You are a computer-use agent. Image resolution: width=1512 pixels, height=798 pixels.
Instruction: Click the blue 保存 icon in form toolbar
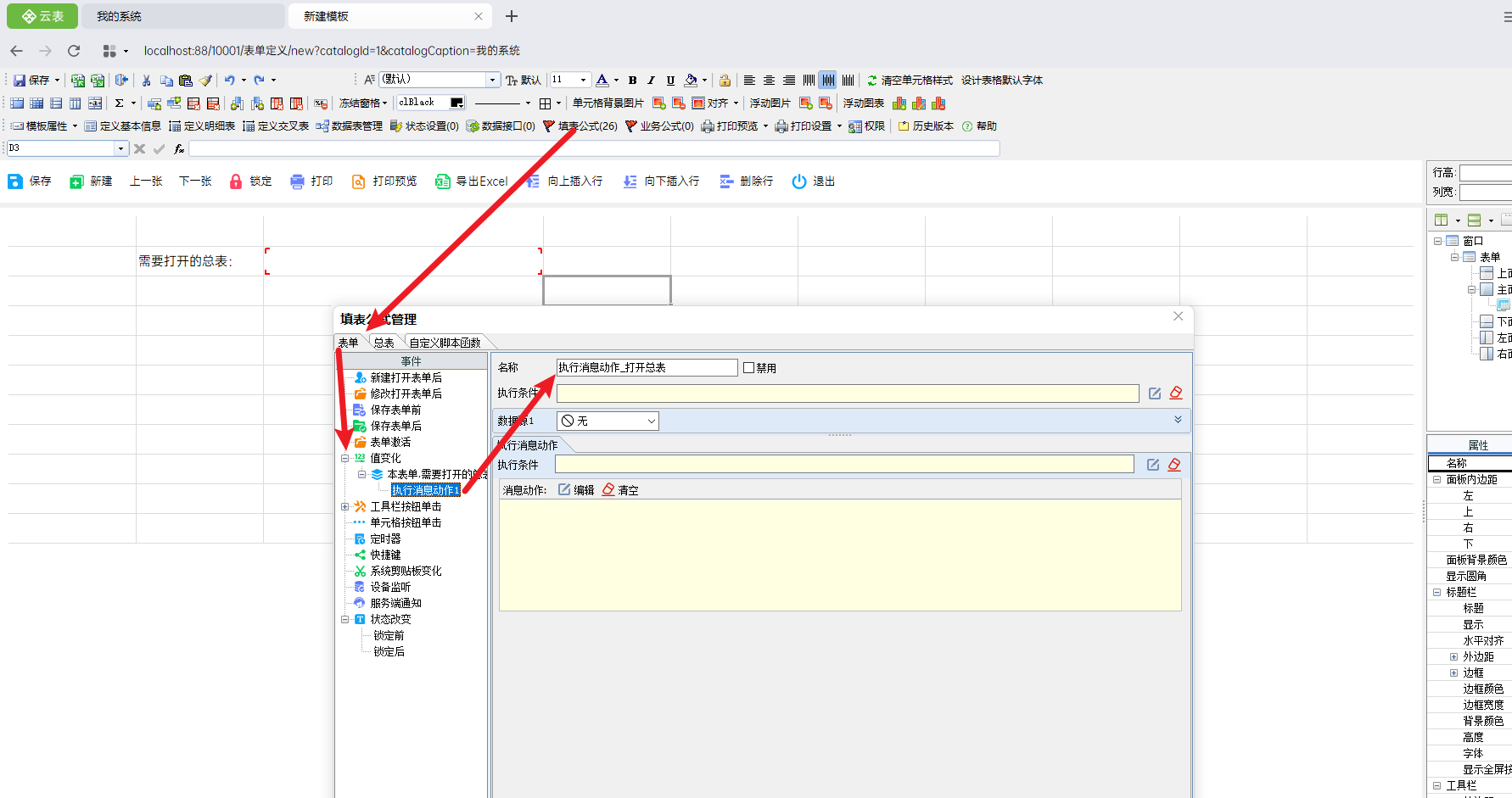click(15, 181)
